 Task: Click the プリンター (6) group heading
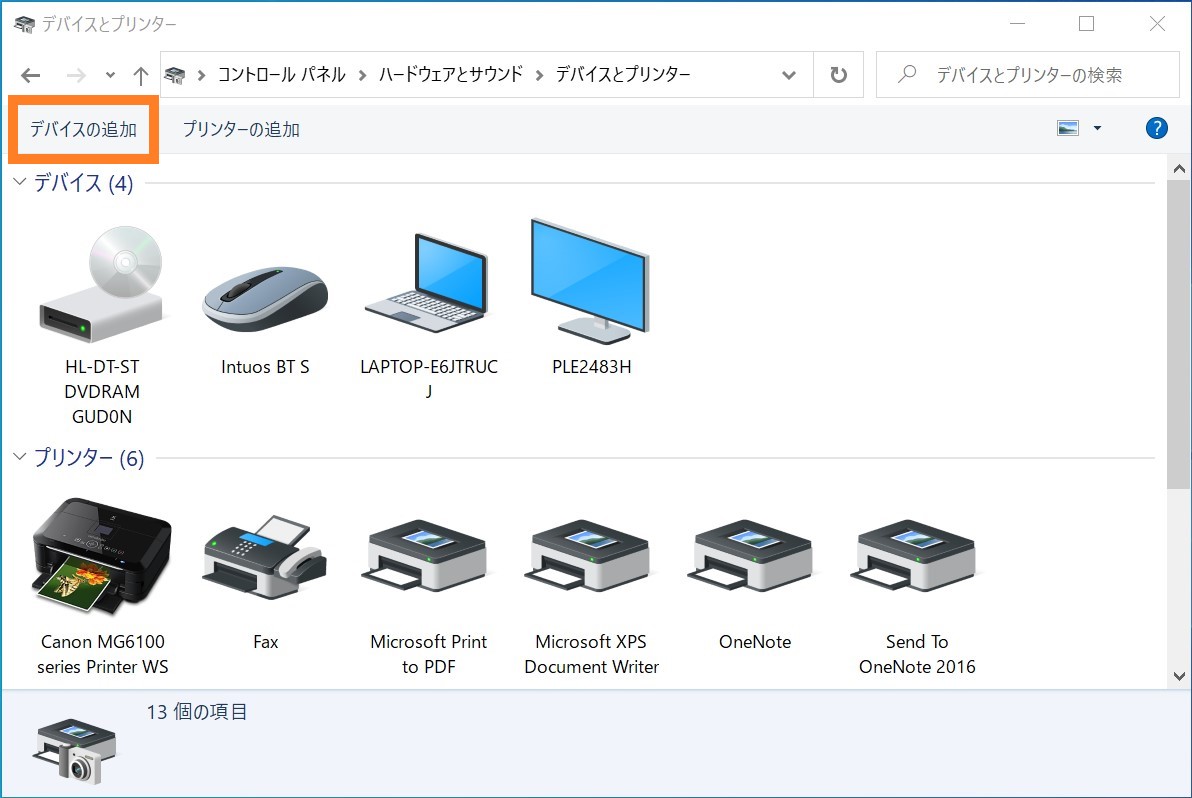click(x=88, y=458)
